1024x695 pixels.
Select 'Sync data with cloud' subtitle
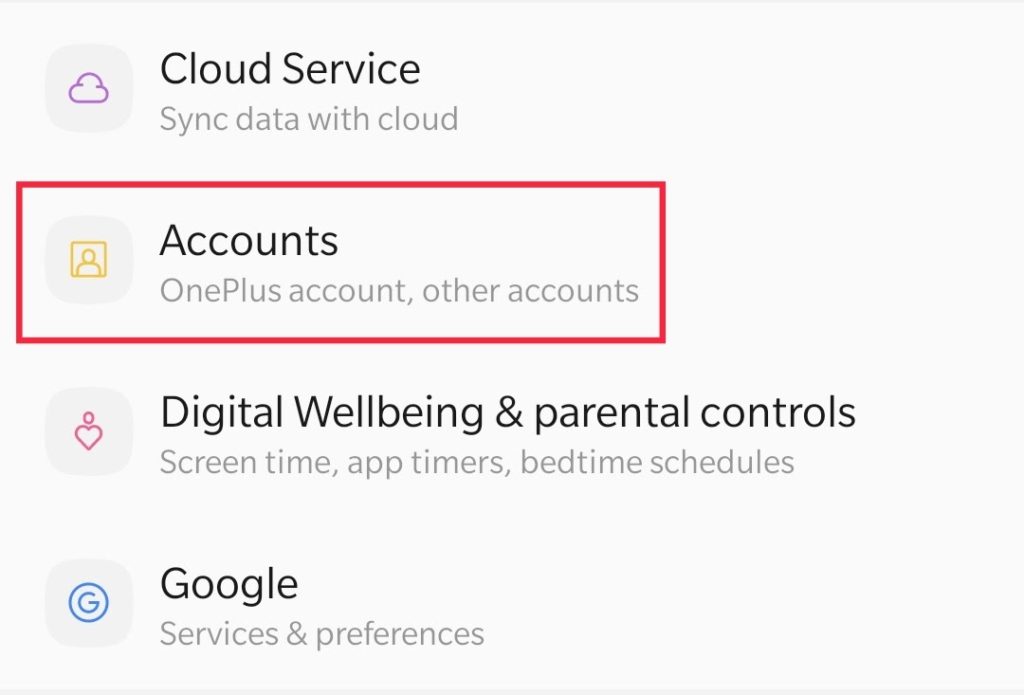pyautogui.click(x=309, y=120)
